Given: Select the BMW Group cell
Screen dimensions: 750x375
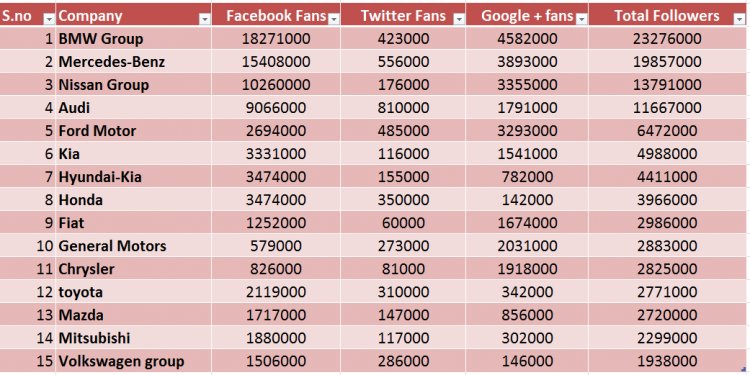Looking at the screenshot, I should pyautogui.click(x=133, y=39).
